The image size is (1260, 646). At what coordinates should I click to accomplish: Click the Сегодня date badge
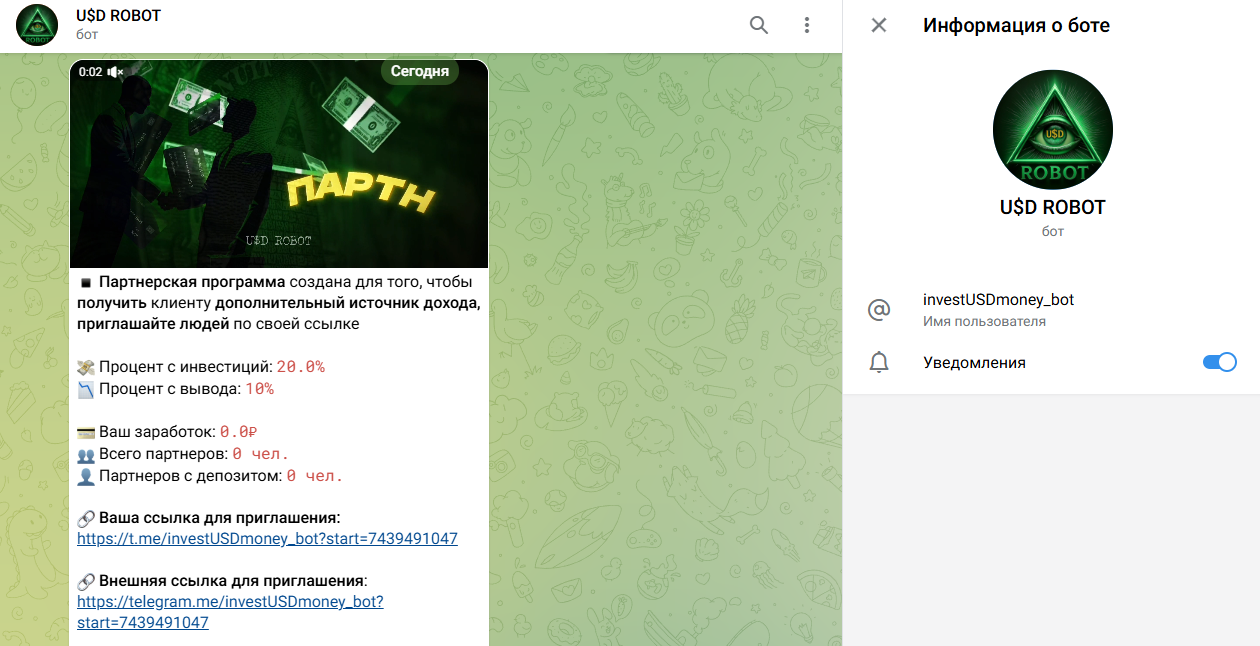click(x=419, y=72)
